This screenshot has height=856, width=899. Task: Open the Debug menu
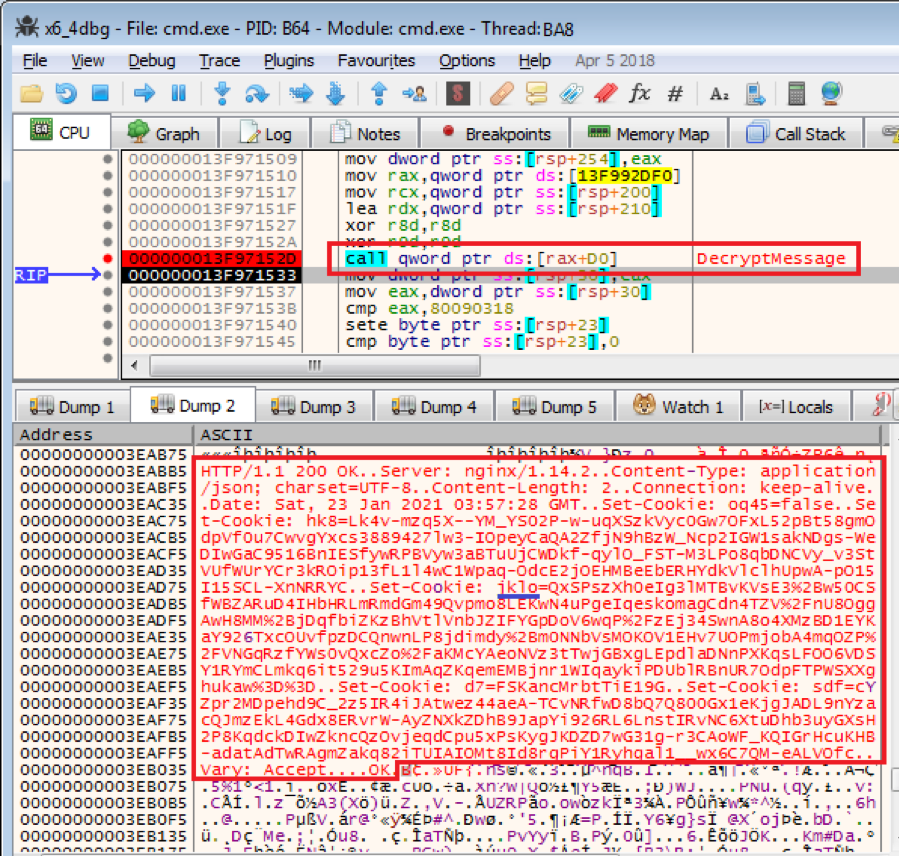pyautogui.click(x=151, y=61)
